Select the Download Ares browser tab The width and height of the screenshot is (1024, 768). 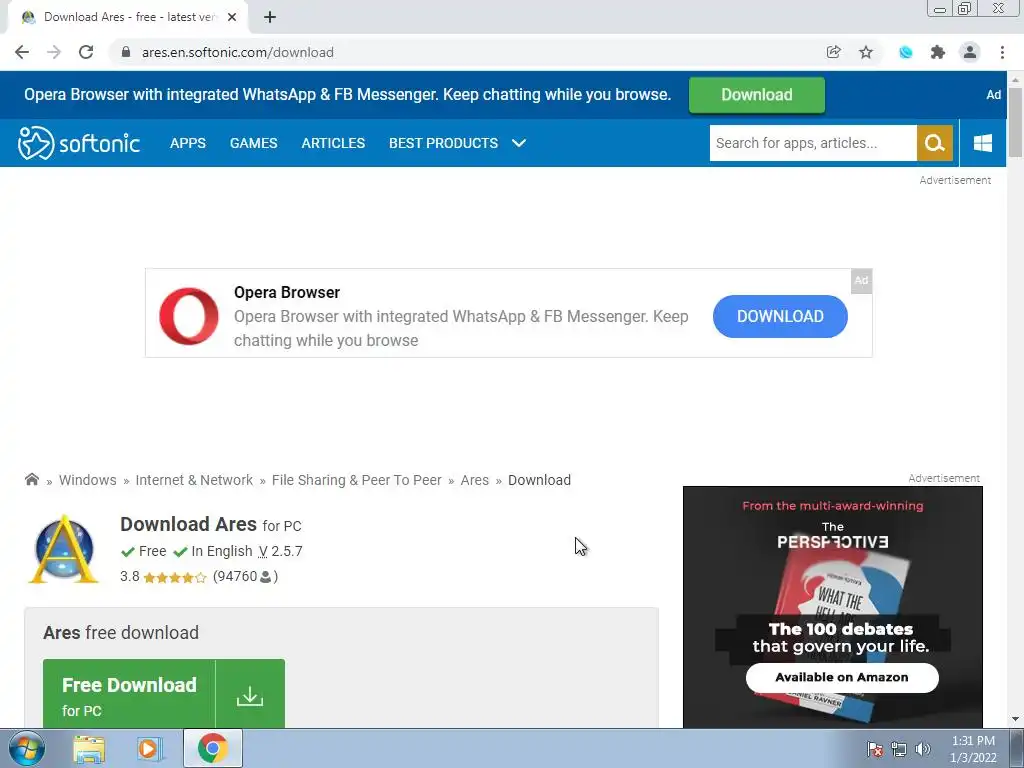127,17
